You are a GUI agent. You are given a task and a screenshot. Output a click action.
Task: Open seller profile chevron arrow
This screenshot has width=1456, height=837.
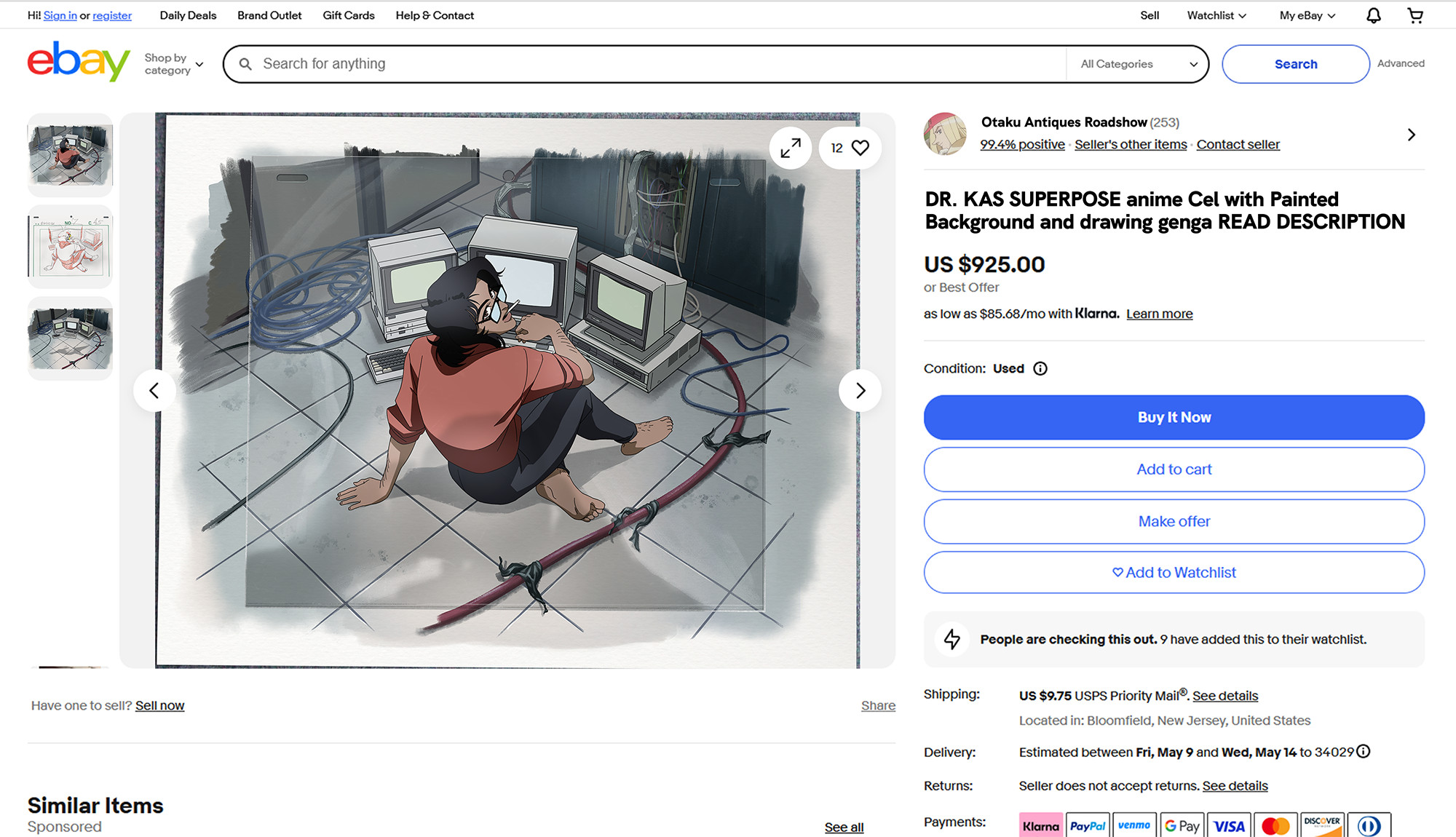click(1411, 135)
